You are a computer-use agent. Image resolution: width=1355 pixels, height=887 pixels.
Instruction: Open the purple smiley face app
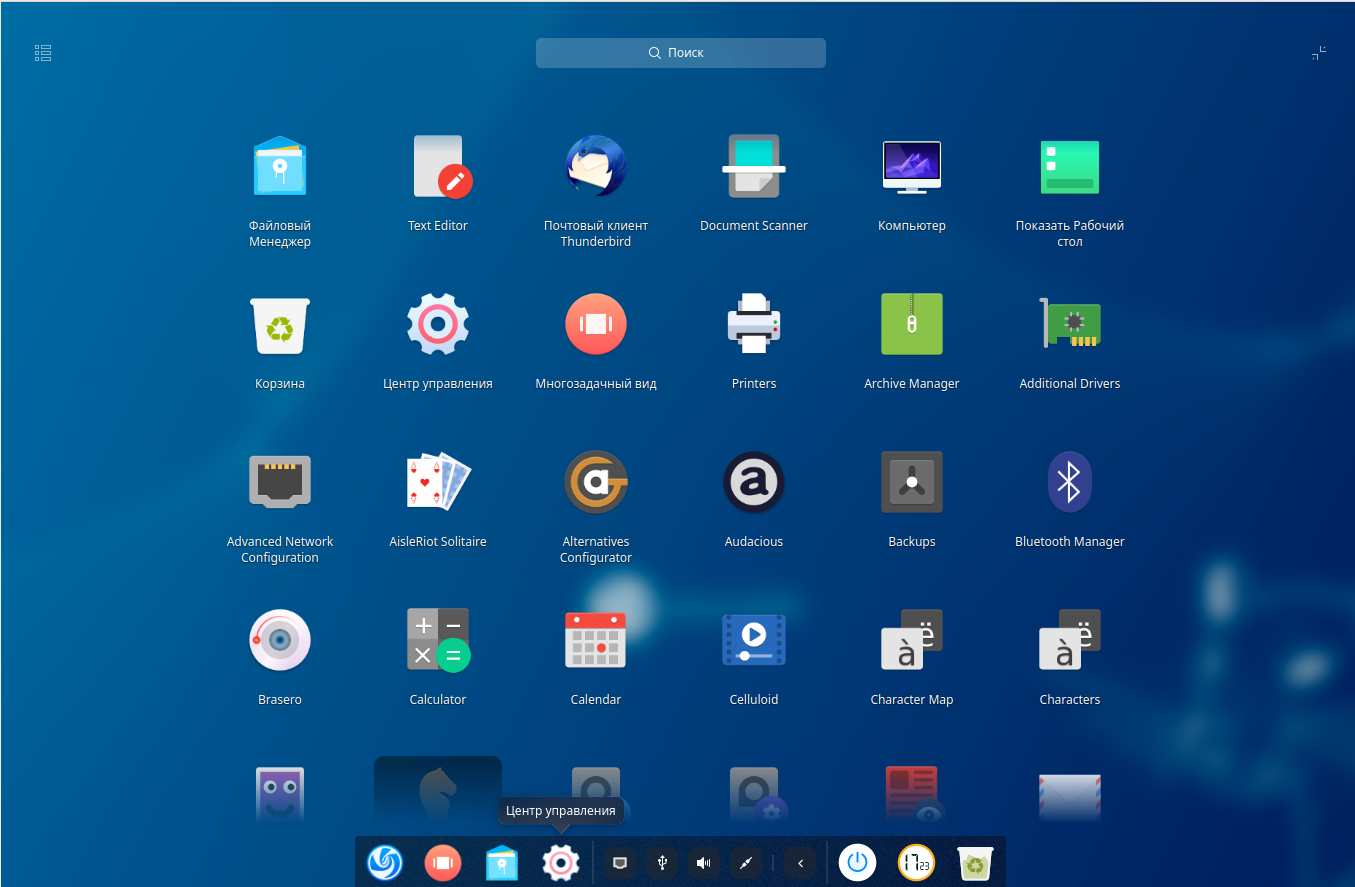(280, 794)
